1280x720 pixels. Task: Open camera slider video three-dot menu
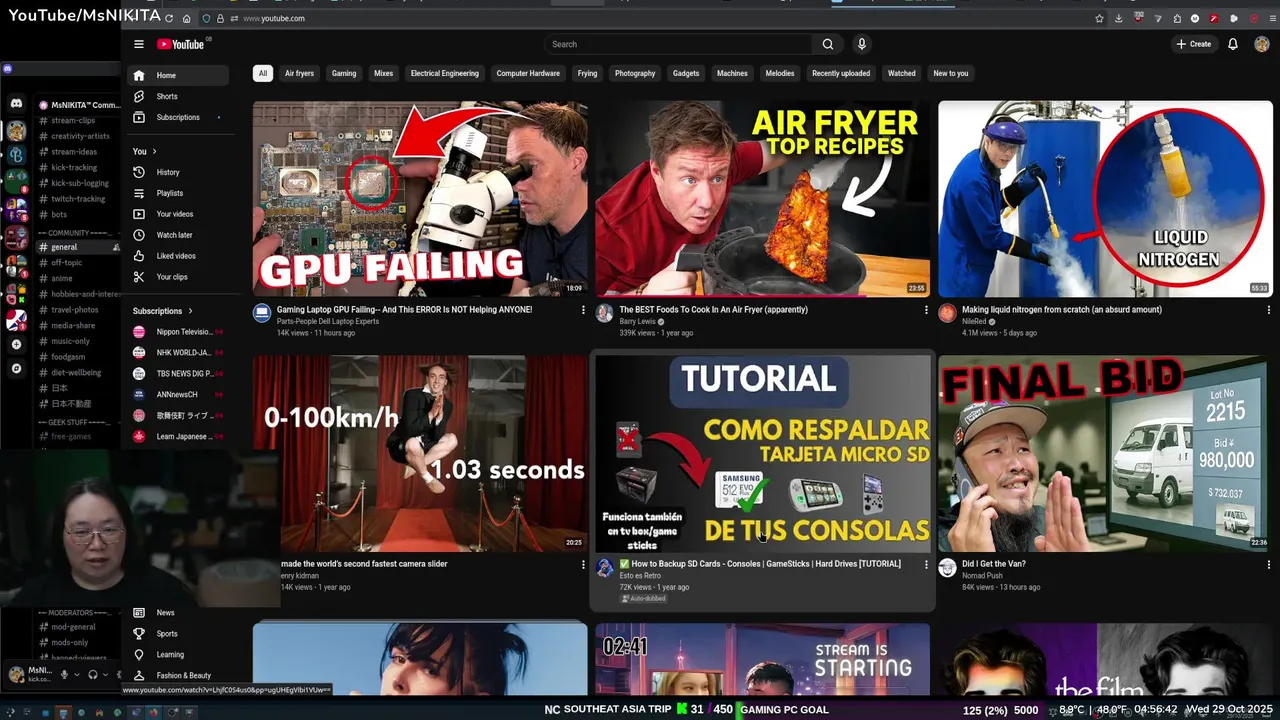tap(583, 564)
